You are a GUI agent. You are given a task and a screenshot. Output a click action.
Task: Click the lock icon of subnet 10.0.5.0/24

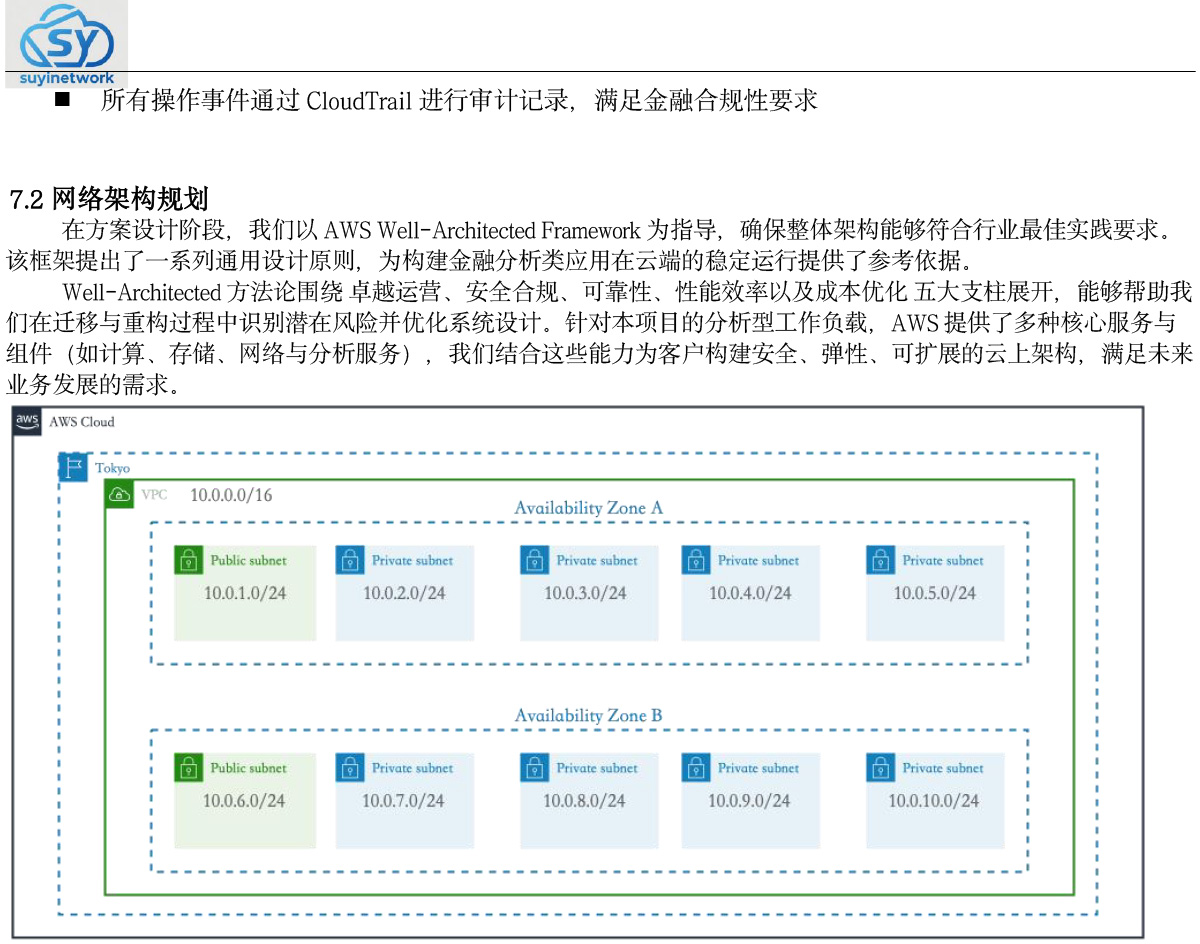(881, 560)
